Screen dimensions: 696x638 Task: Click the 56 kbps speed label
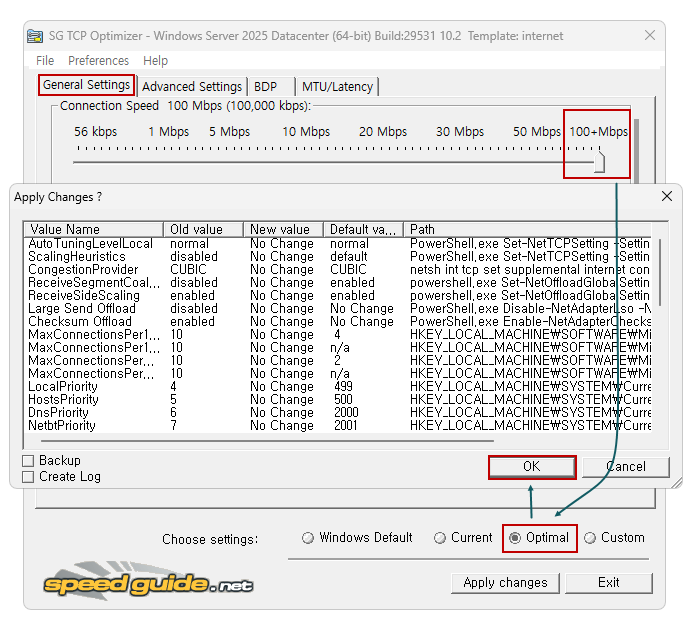pos(95,132)
